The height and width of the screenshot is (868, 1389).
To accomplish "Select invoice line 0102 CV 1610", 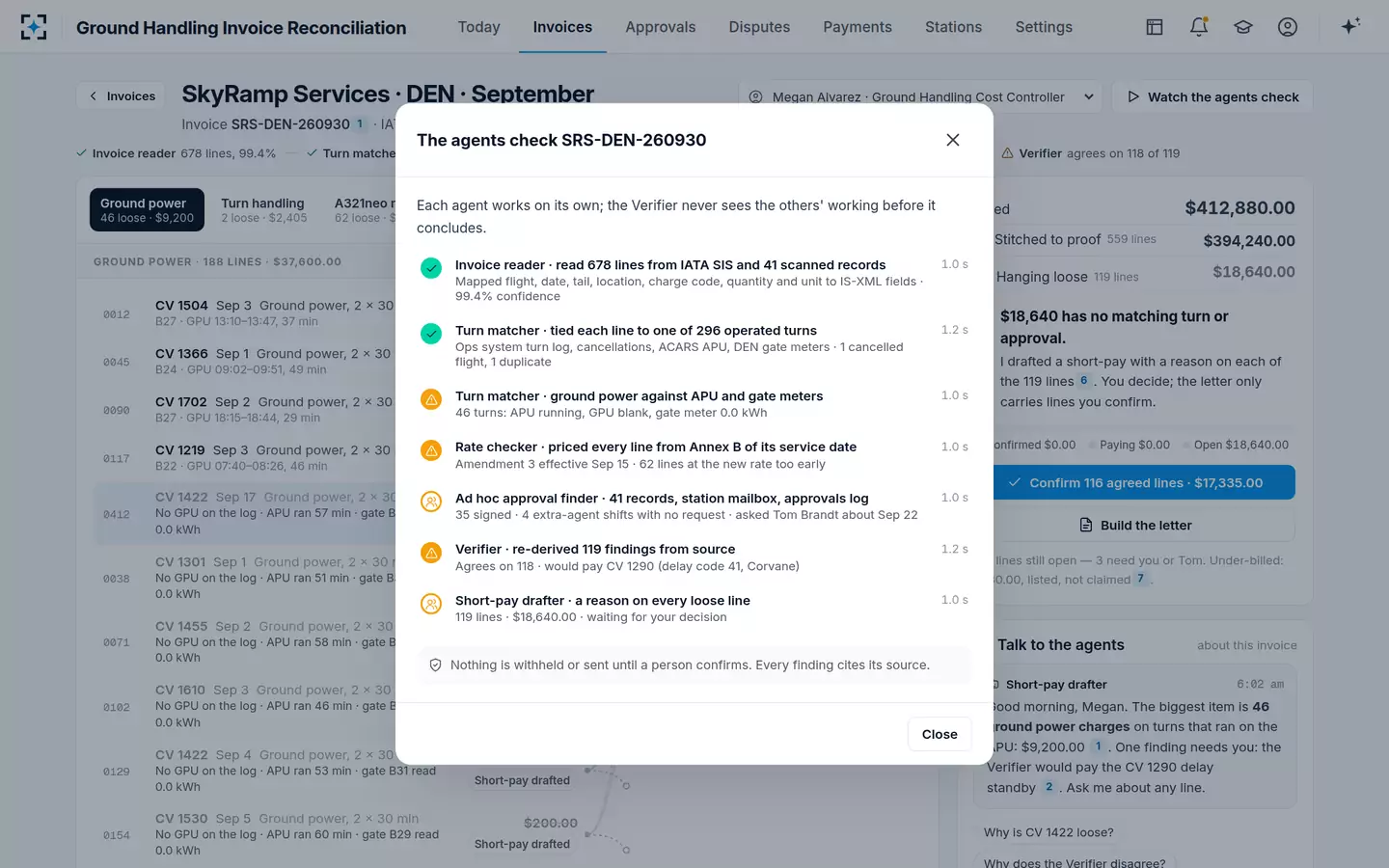I will pos(244,706).
